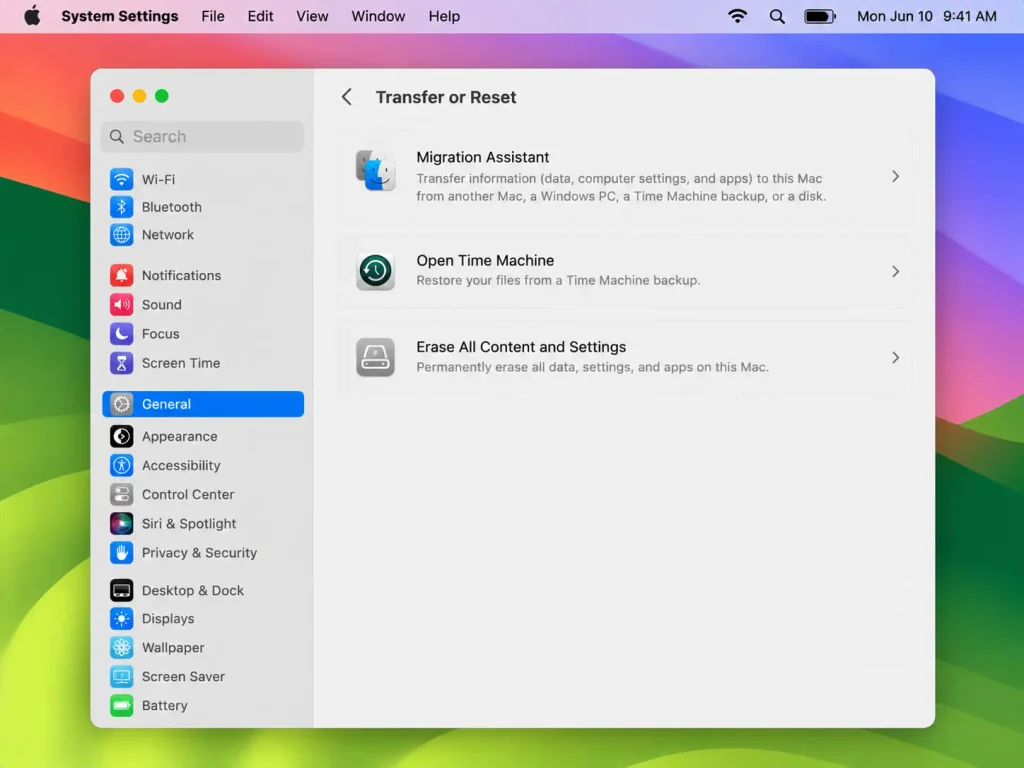
Task: Click the Desktop & Dock icon
Action: tap(121, 590)
